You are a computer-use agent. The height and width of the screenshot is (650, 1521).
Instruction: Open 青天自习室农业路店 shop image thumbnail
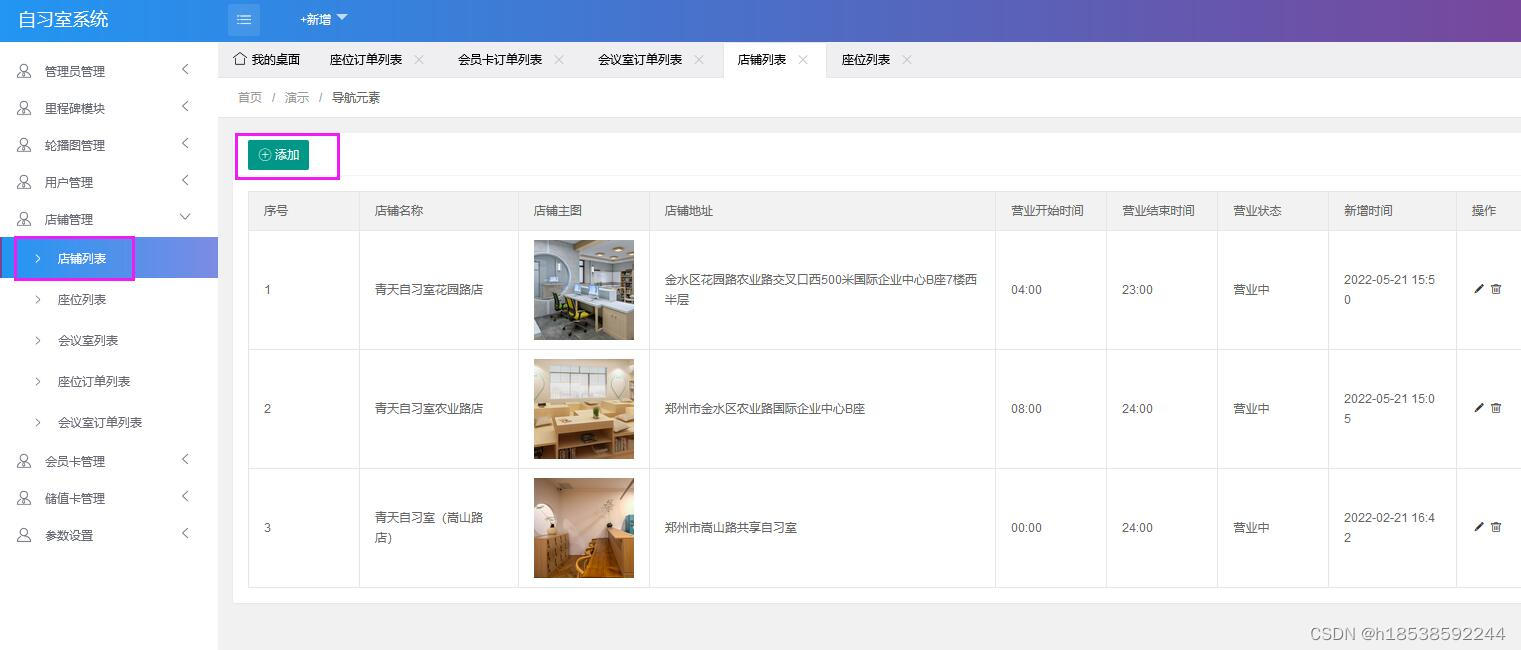point(584,409)
